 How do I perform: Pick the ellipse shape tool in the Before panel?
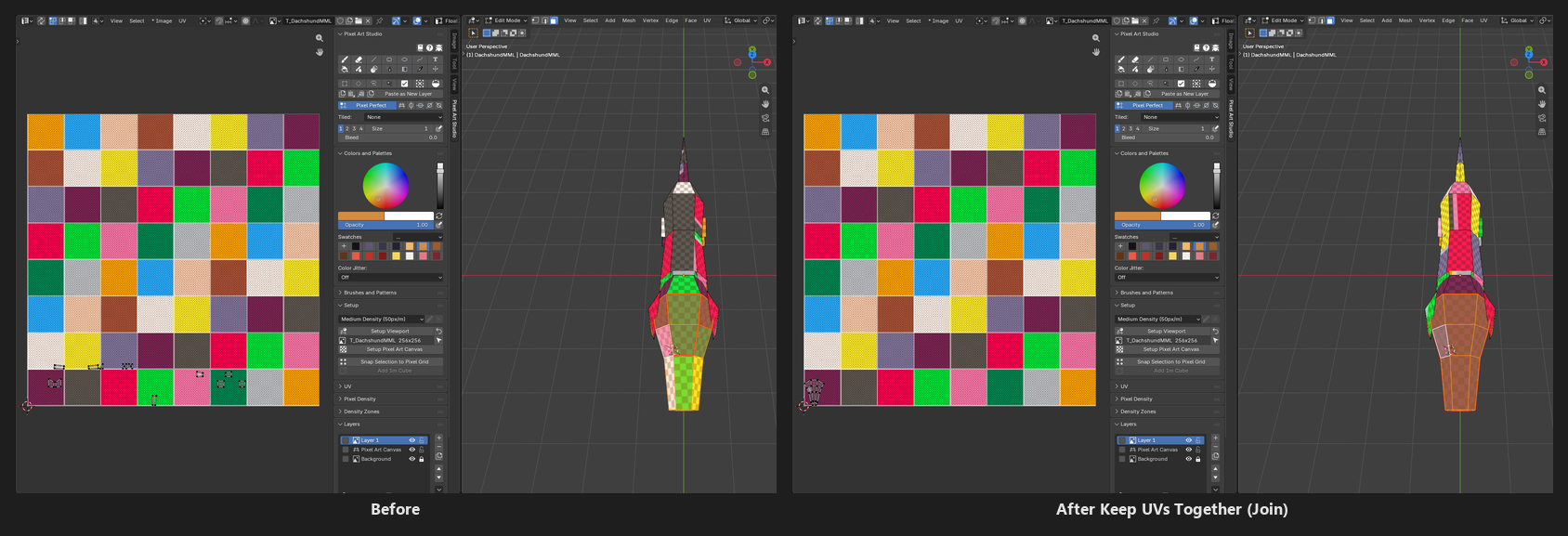(404, 59)
